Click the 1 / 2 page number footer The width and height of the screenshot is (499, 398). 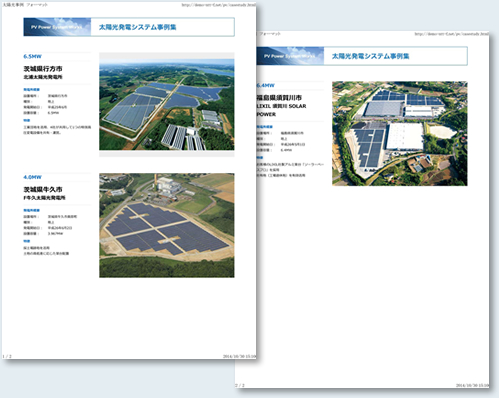click(x=7, y=356)
